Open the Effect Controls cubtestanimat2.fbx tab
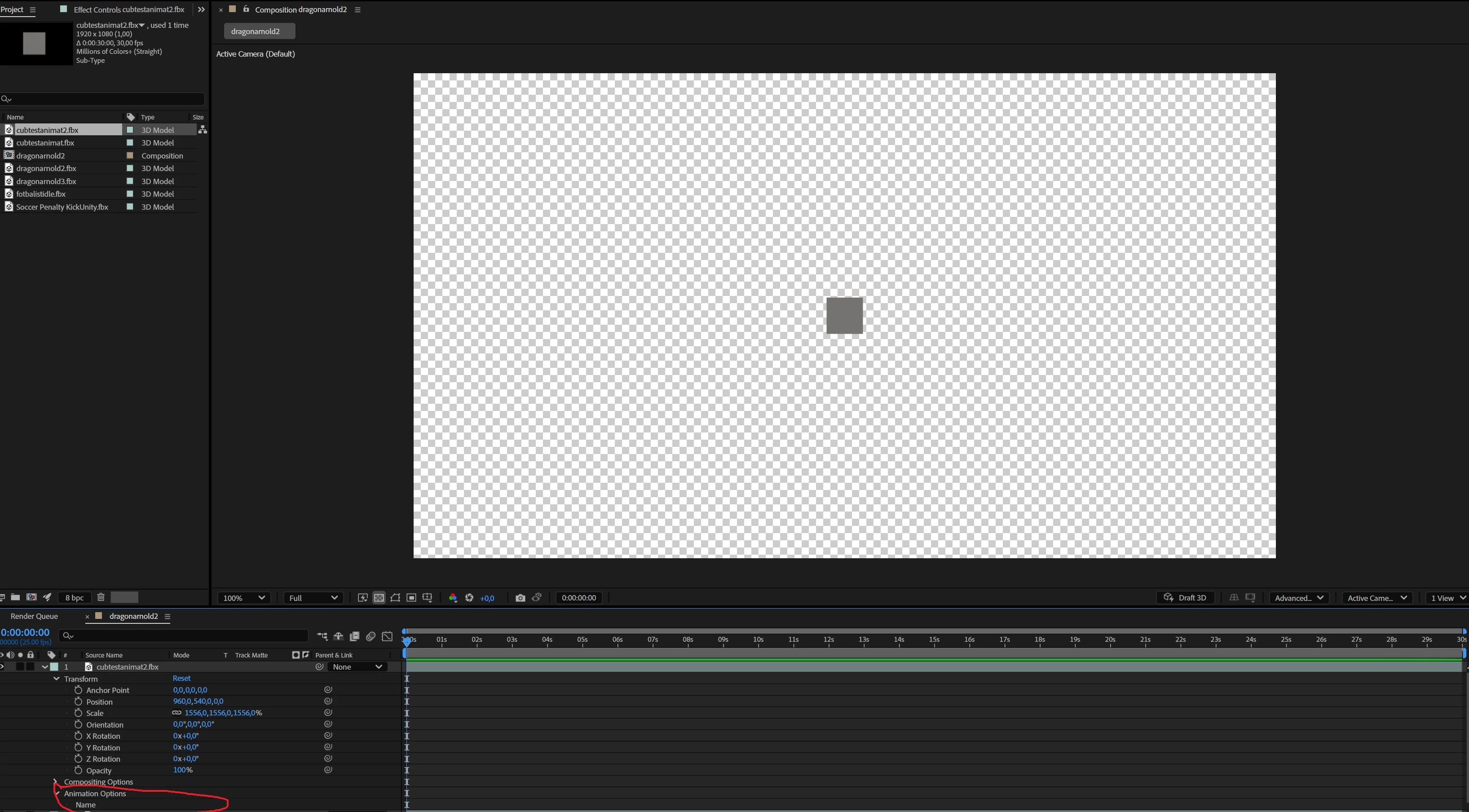 coord(129,10)
